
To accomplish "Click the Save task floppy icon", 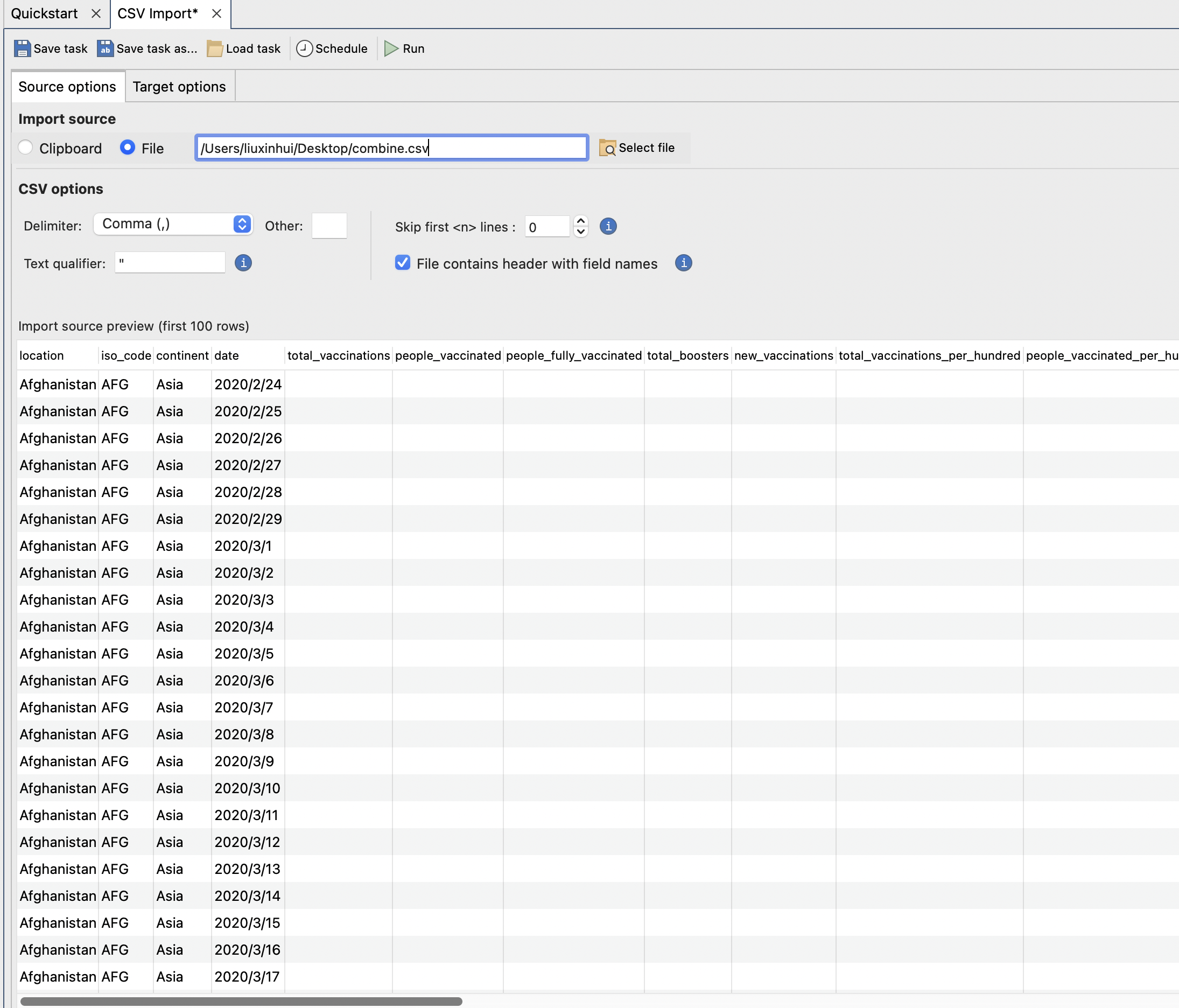I will coord(22,48).
